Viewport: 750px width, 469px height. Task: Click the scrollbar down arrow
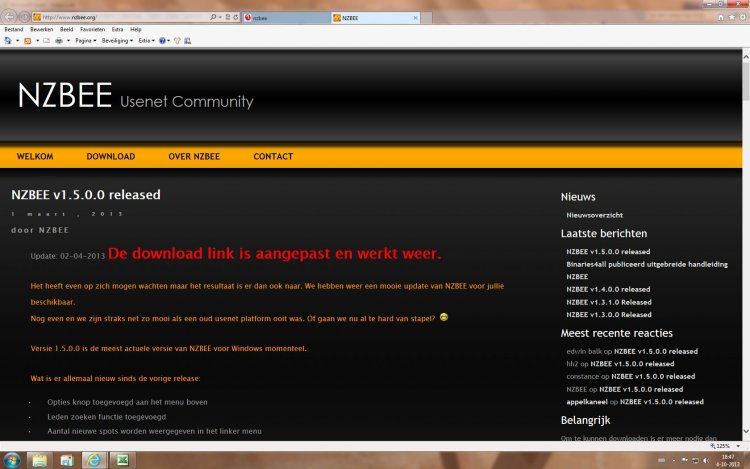coord(746,432)
